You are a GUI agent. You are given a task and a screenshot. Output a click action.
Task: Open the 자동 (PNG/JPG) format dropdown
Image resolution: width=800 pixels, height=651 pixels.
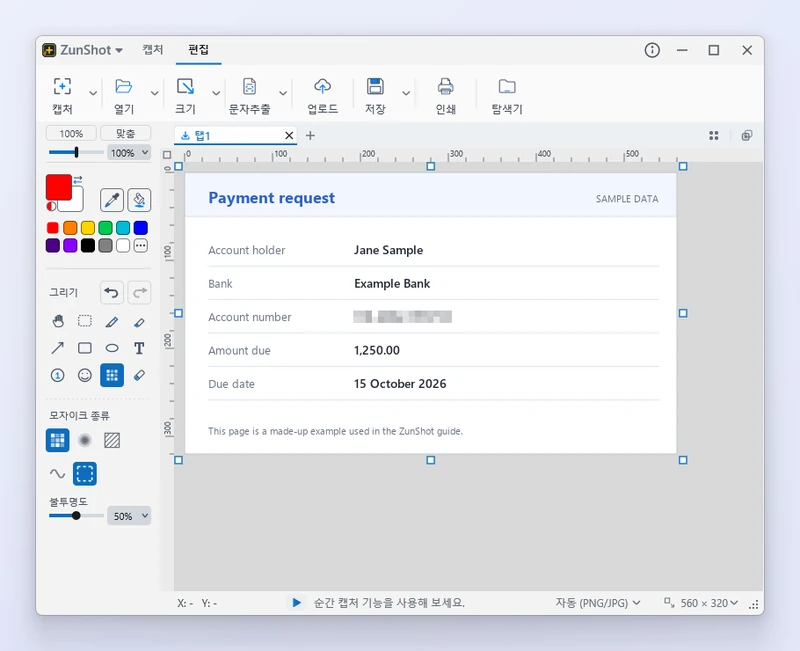pyautogui.click(x=598, y=603)
